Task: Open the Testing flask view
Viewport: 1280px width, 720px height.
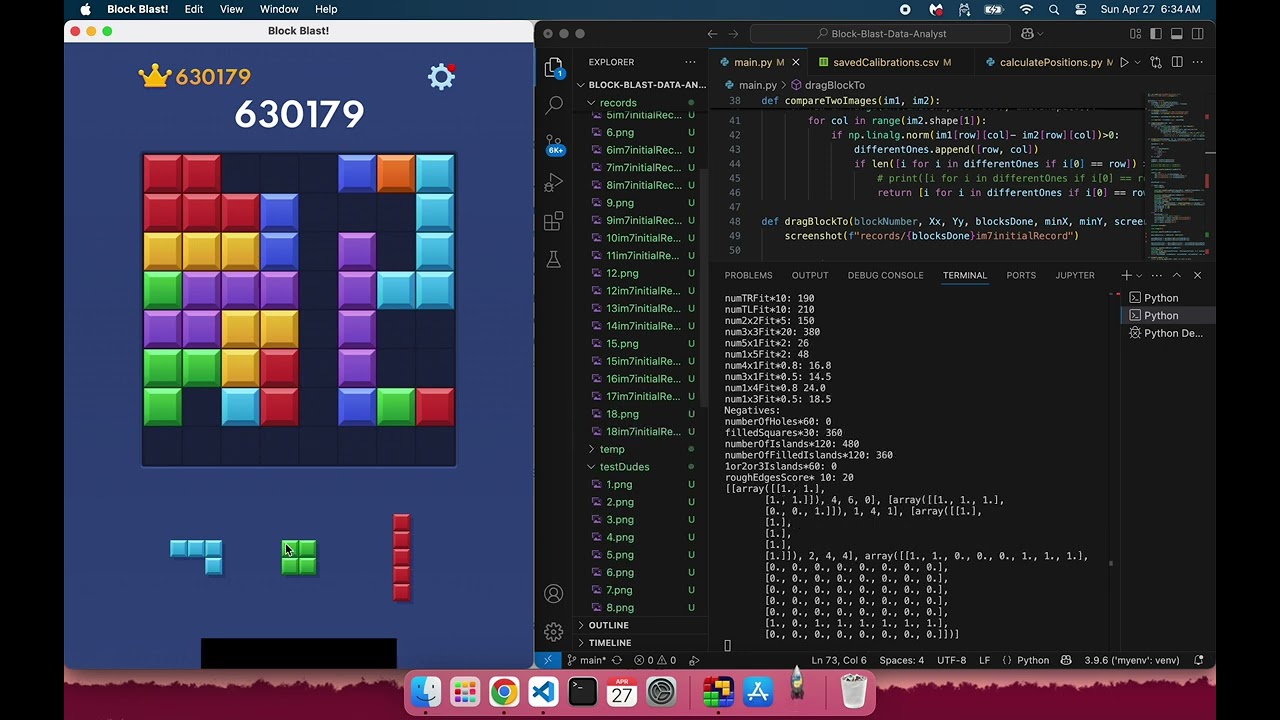Action: (554, 259)
